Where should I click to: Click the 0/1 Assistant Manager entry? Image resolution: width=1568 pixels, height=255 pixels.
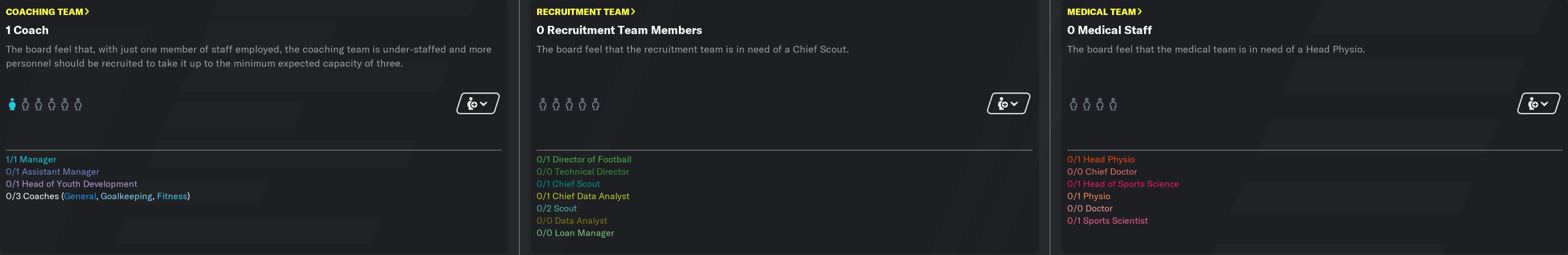(52, 172)
